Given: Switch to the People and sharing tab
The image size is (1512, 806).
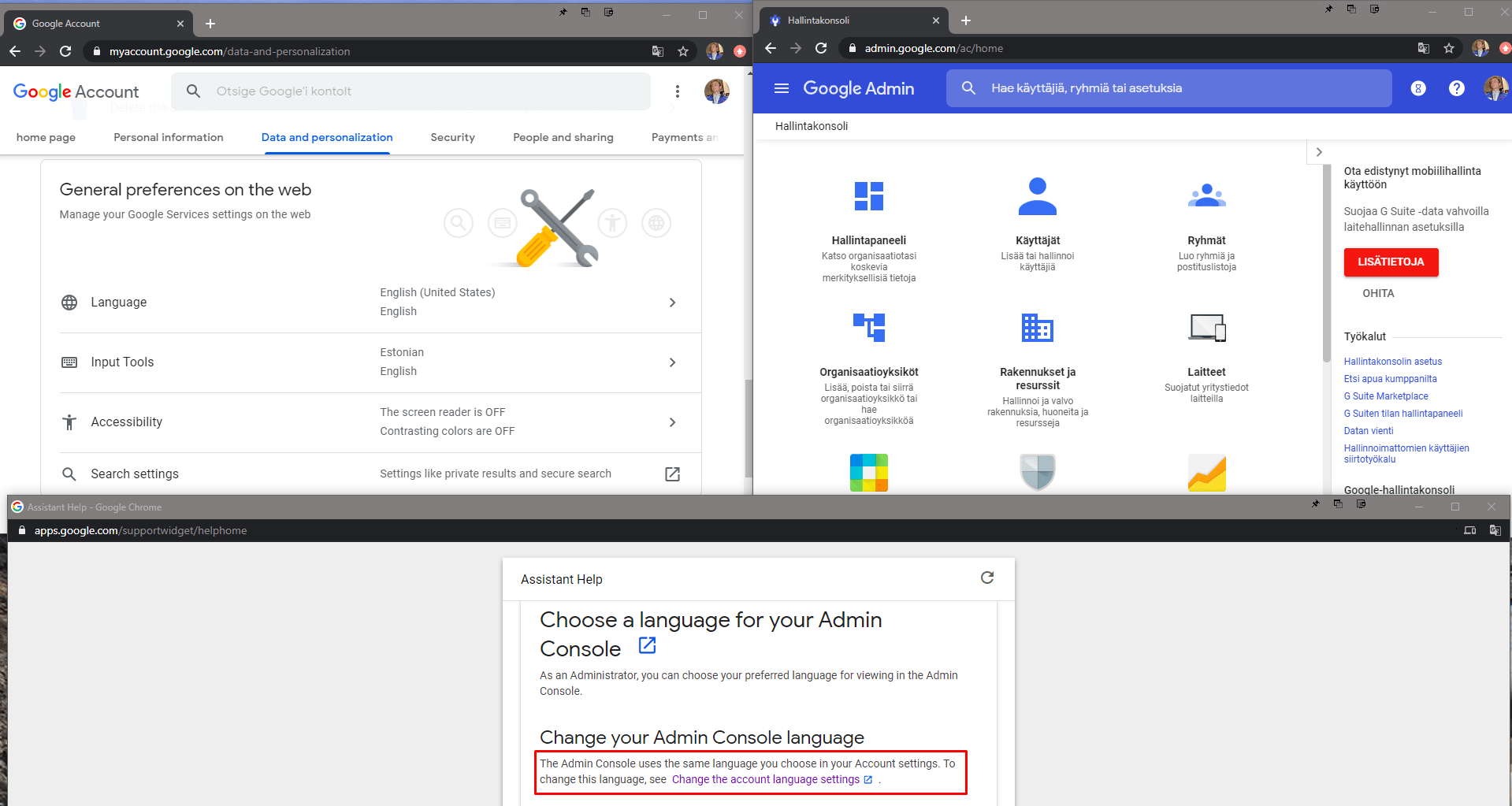Looking at the screenshot, I should (563, 137).
